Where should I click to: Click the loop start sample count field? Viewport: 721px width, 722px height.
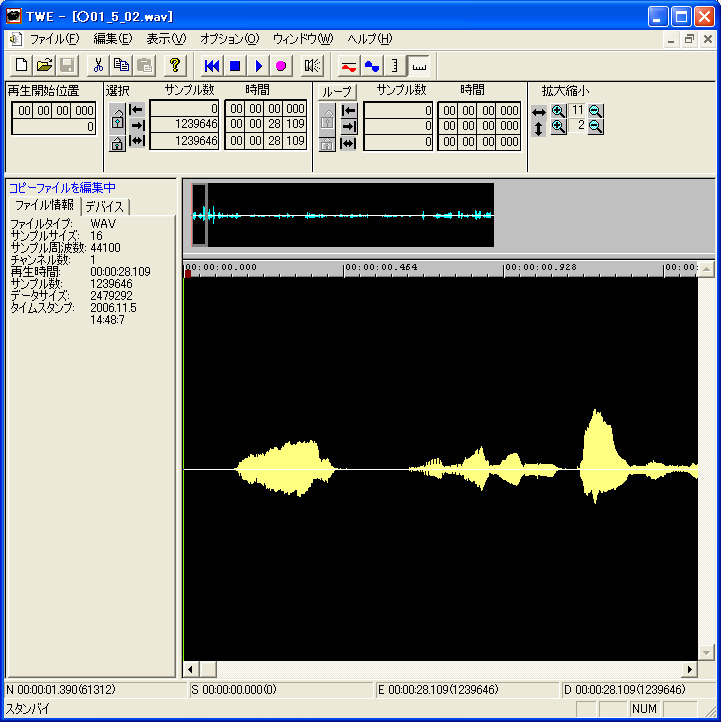pyautogui.click(x=398, y=111)
